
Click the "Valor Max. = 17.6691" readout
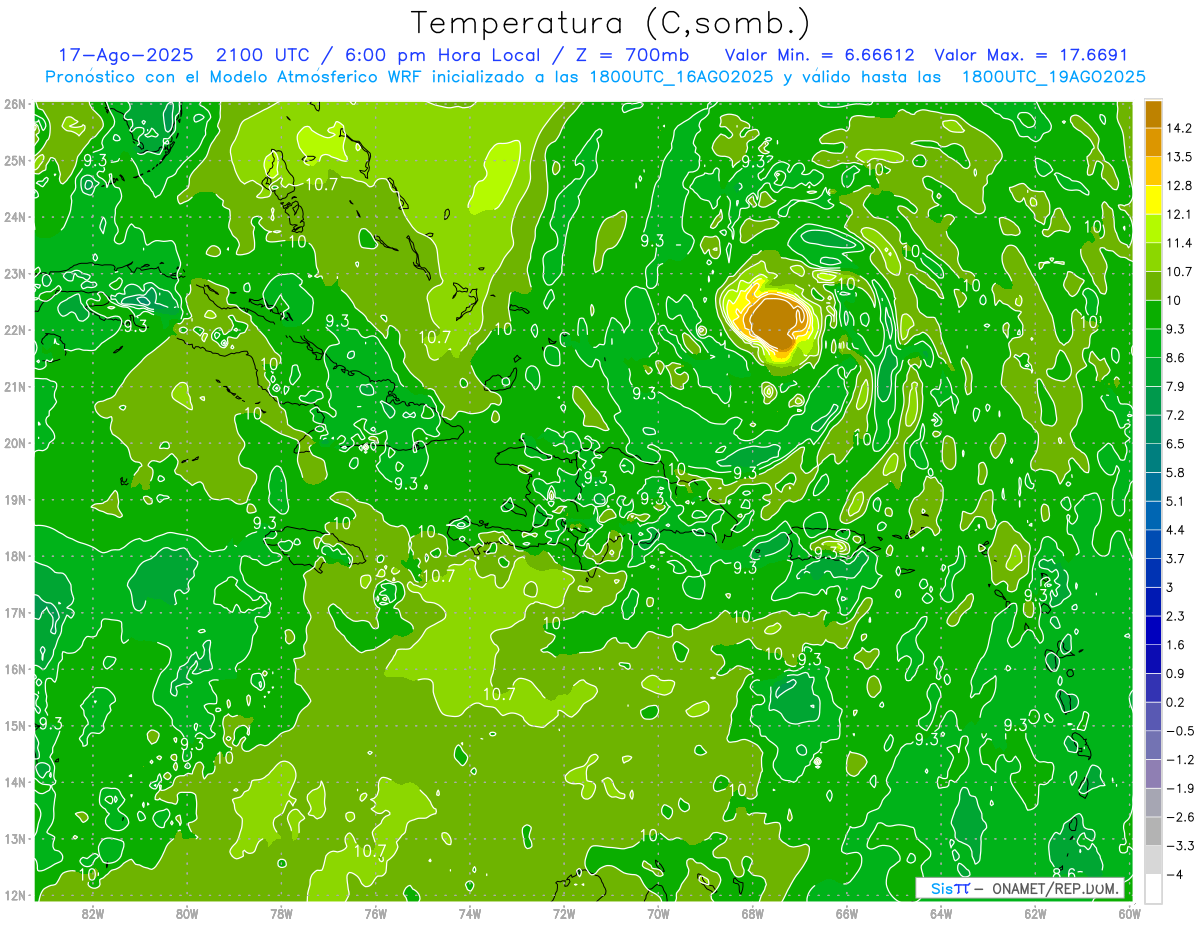[1030, 55]
